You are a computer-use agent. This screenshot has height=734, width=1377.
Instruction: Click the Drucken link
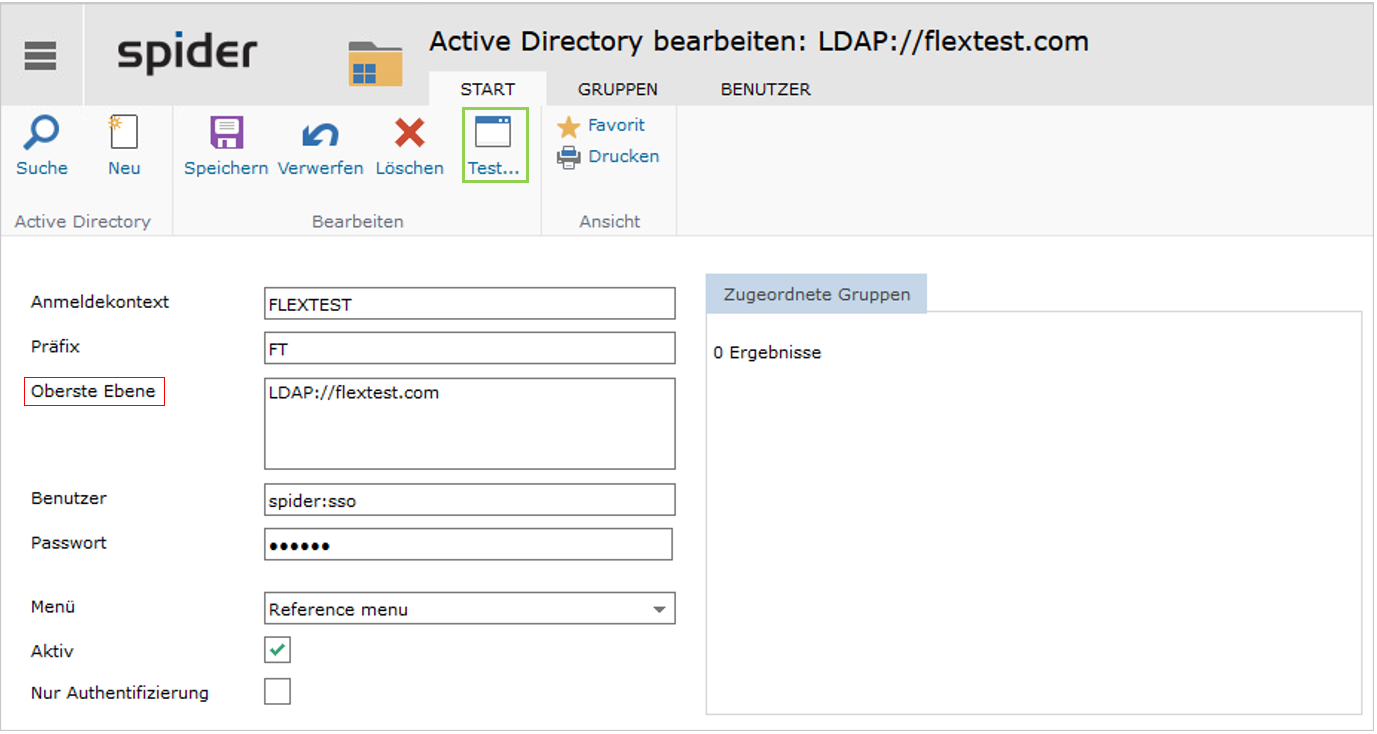624,156
